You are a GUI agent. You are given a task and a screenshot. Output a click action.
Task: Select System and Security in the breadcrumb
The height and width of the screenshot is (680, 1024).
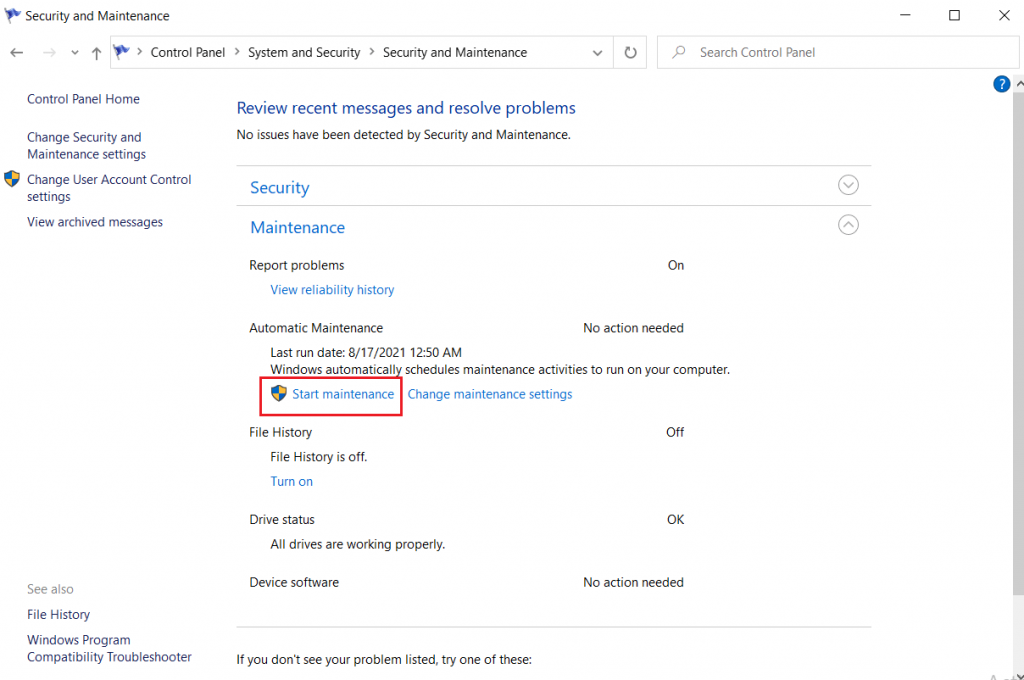[304, 52]
